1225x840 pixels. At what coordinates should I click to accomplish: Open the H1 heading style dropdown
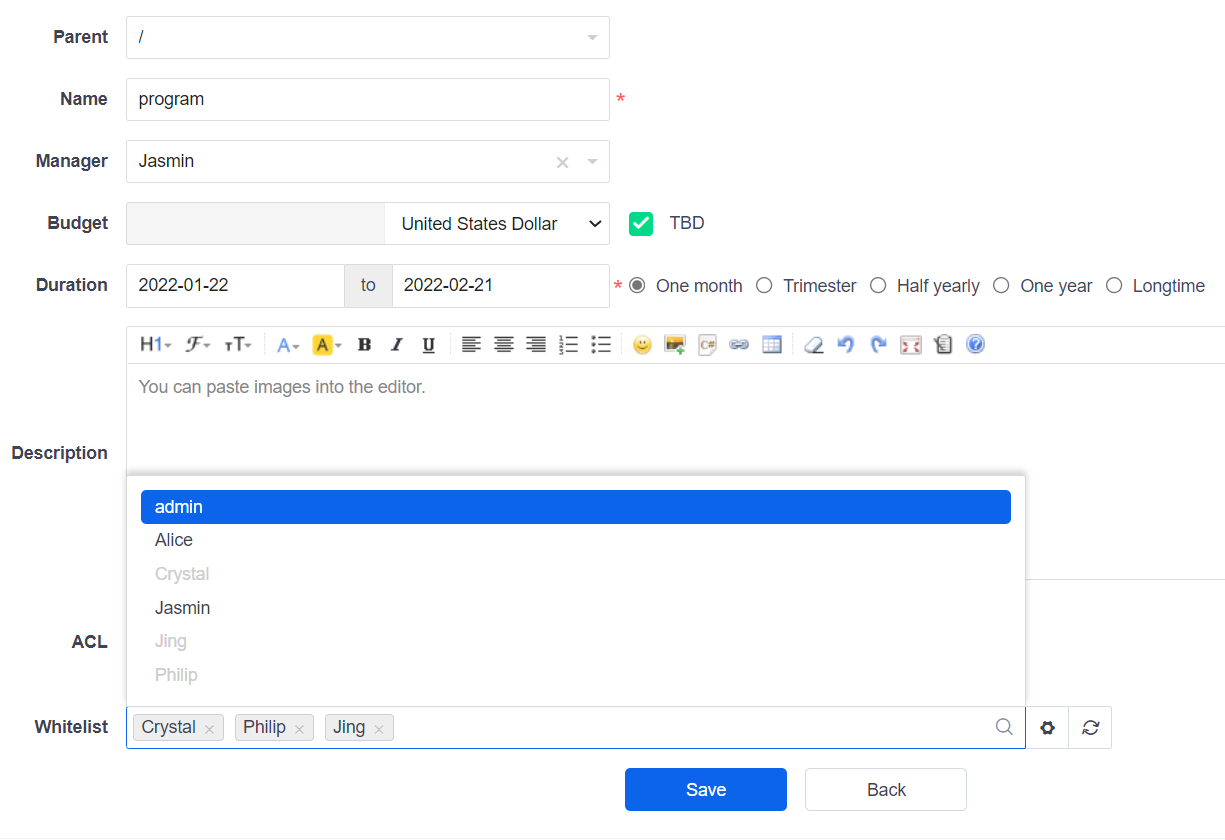click(155, 345)
